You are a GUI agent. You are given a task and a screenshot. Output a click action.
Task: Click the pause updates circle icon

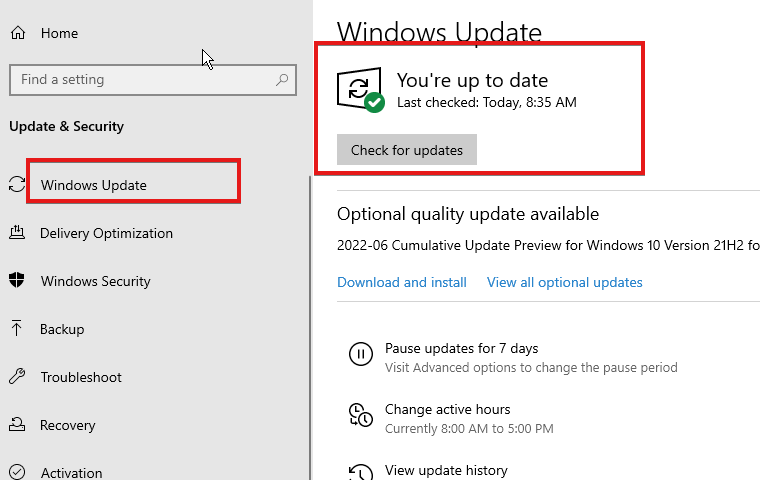pyautogui.click(x=361, y=354)
